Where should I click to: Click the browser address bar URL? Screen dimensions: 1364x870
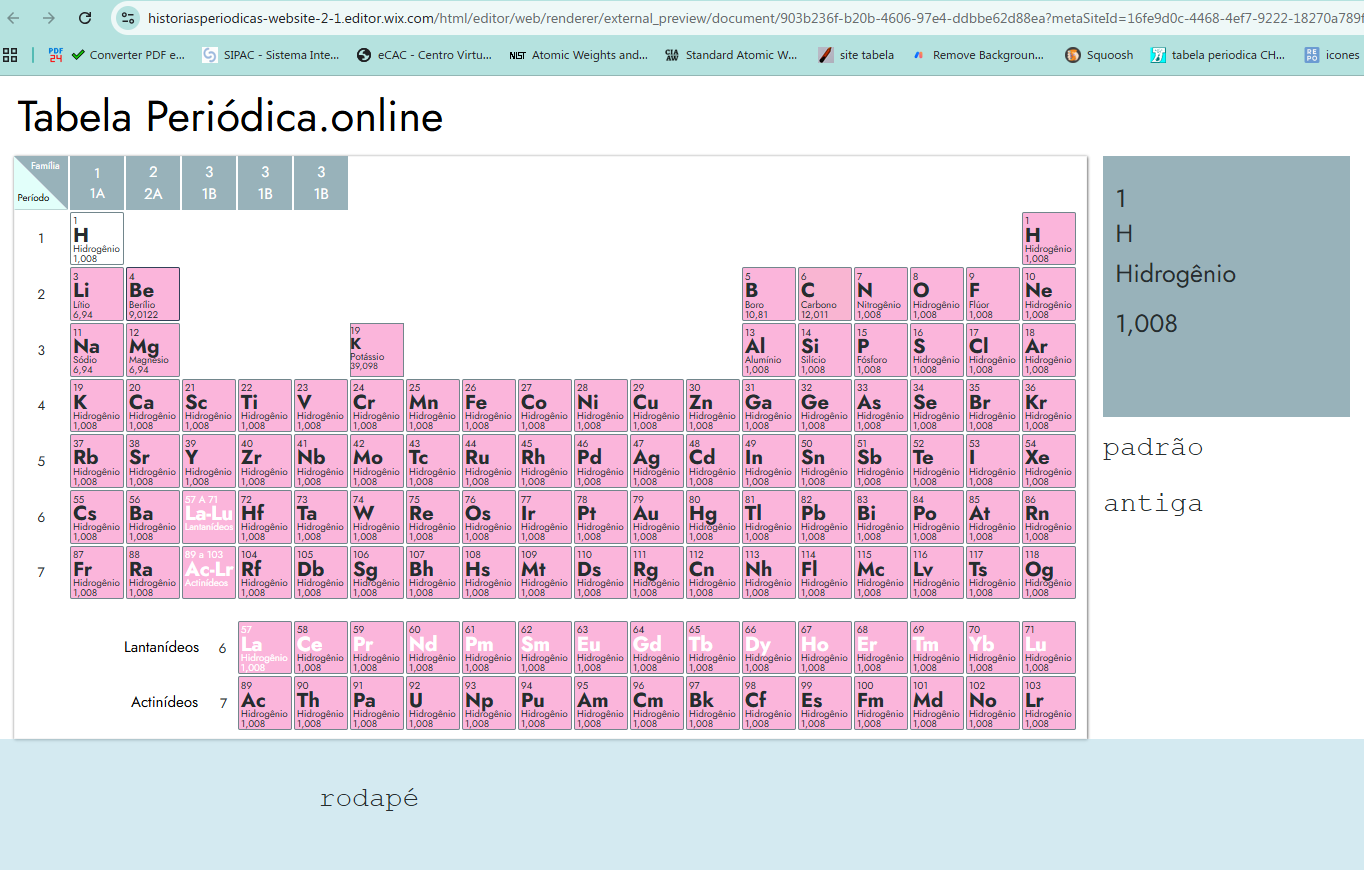[x=750, y=18]
